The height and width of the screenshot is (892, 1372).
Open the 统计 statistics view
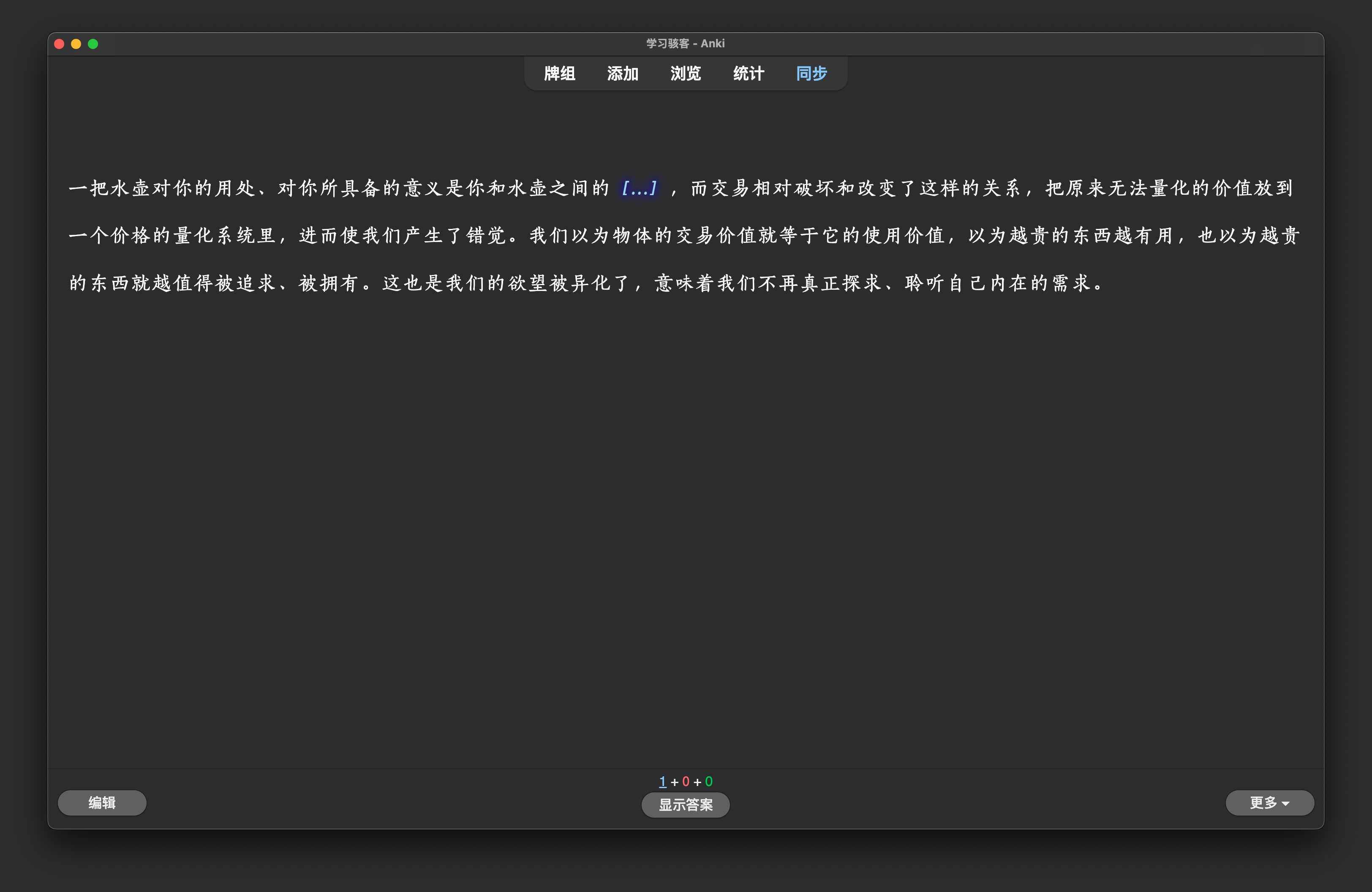click(x=748, y=74)
